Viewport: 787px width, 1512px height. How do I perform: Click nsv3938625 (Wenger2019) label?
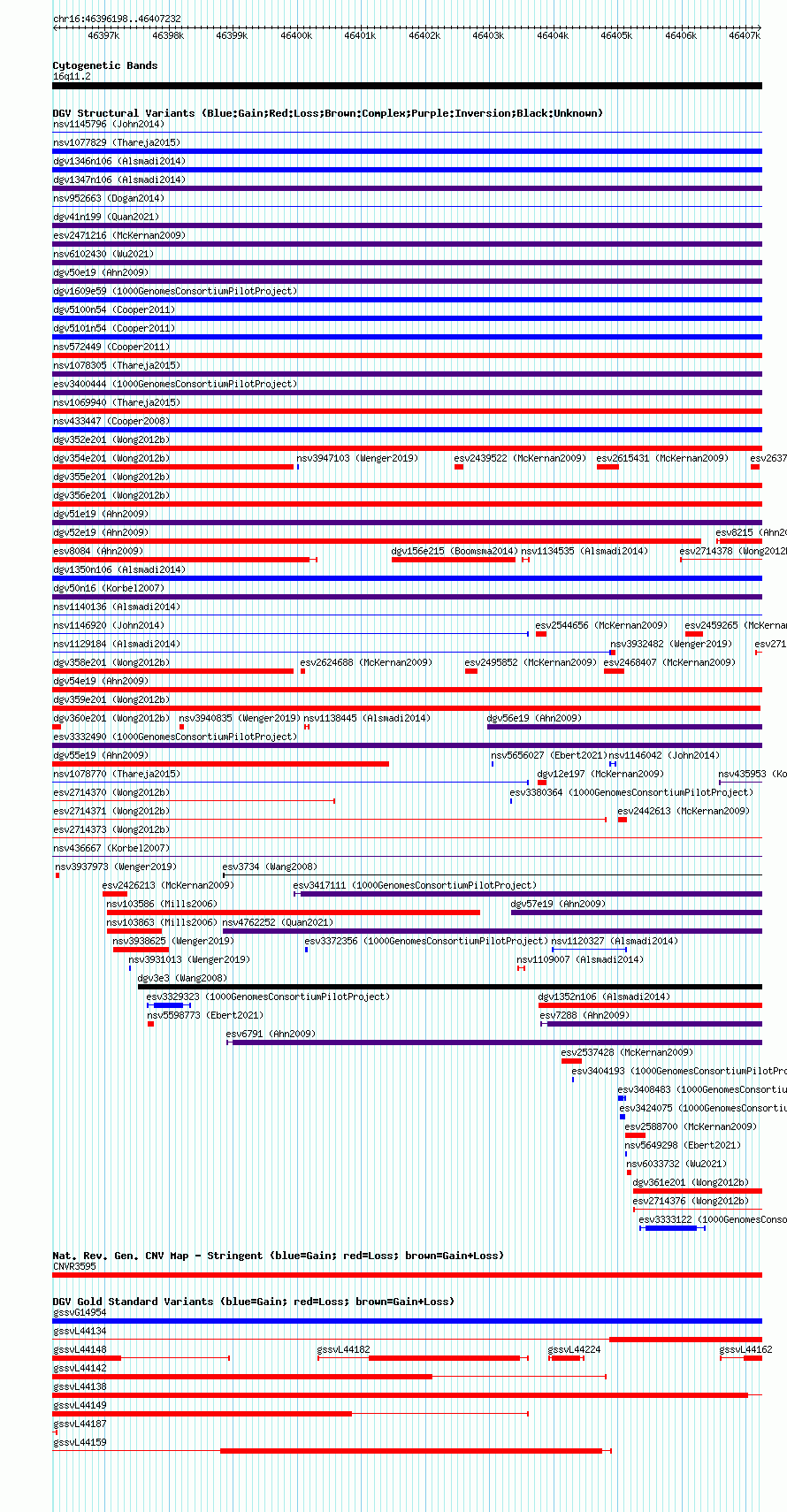[x=173, y=941]
